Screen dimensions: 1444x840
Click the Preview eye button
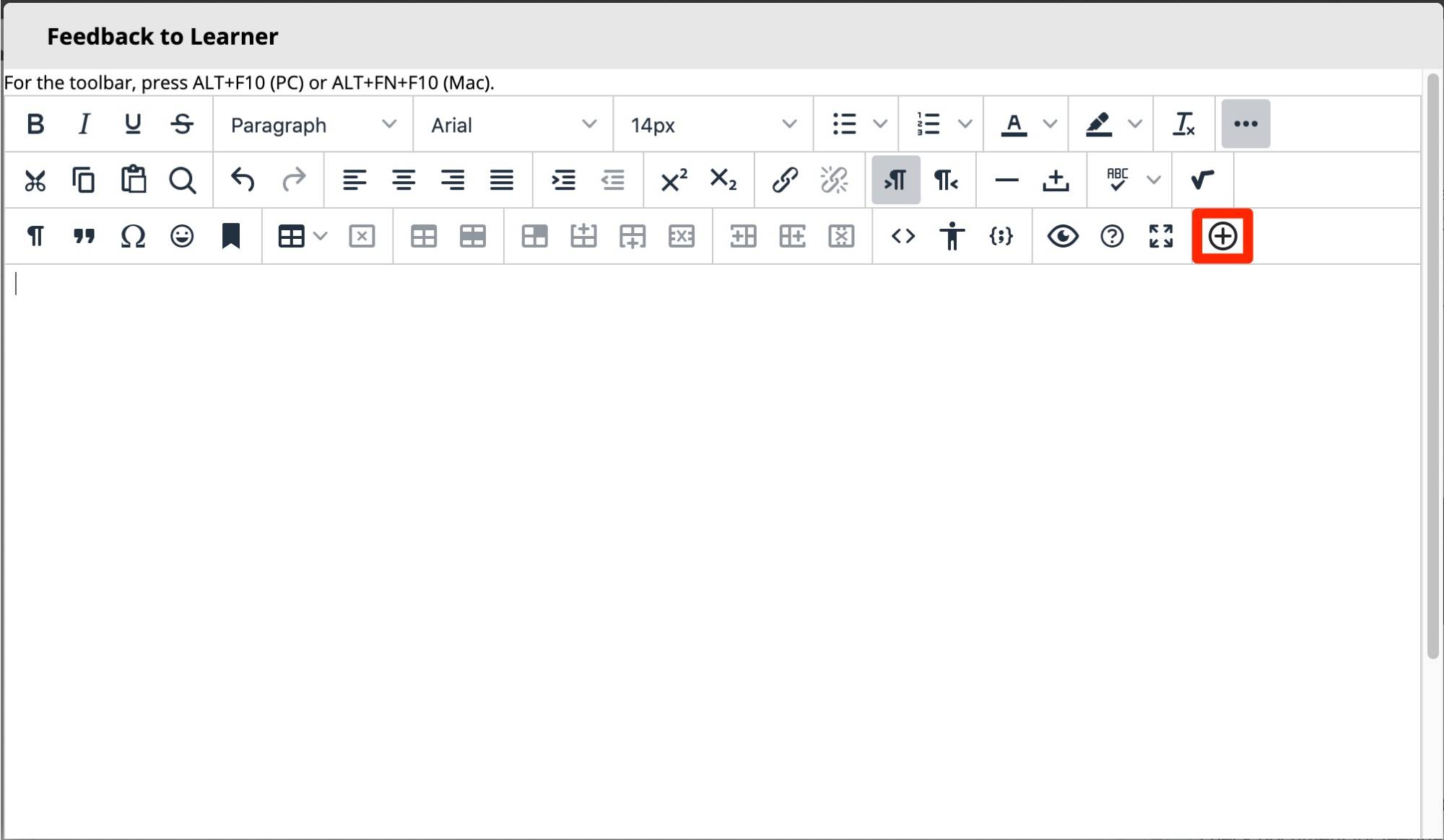click(1062, 236)
